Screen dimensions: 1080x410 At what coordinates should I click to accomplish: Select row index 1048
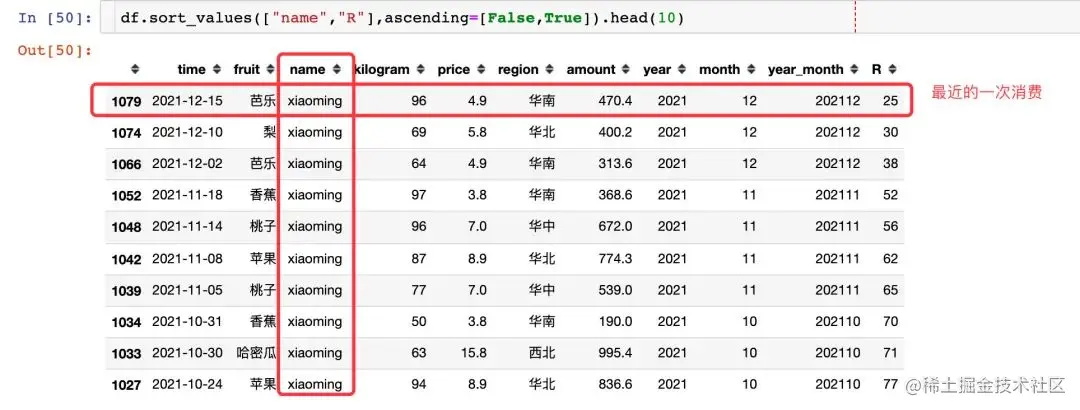click(127, 227)
